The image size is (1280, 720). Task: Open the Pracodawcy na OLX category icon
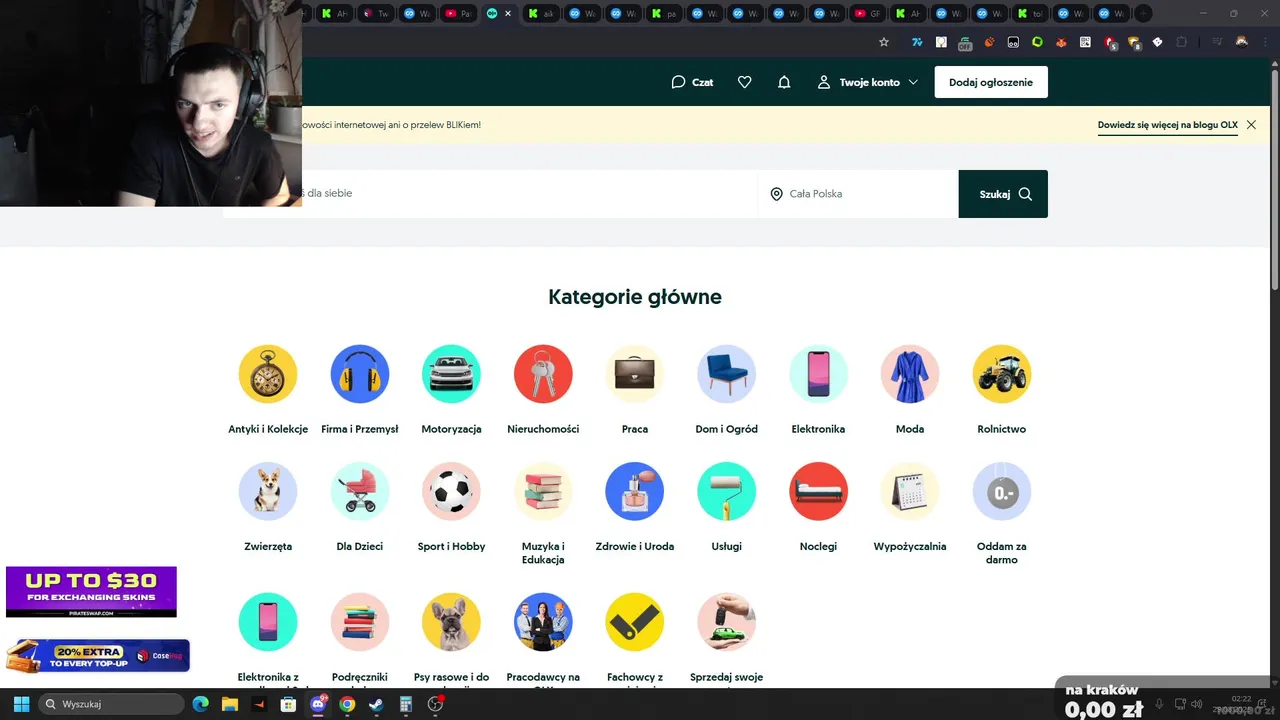tap(543, 622)
